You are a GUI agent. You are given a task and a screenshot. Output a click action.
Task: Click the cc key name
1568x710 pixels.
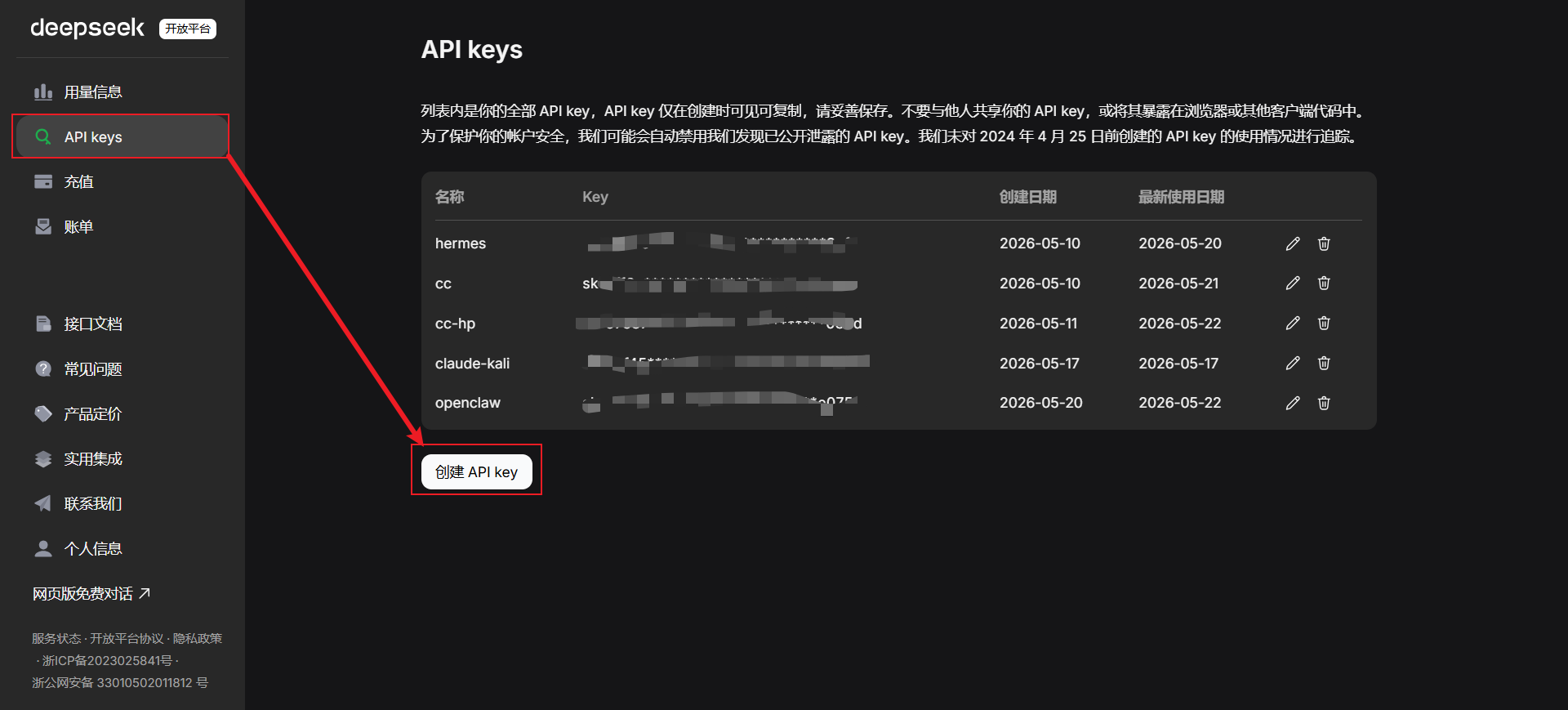pyautogui.click(x=443, y=284)
